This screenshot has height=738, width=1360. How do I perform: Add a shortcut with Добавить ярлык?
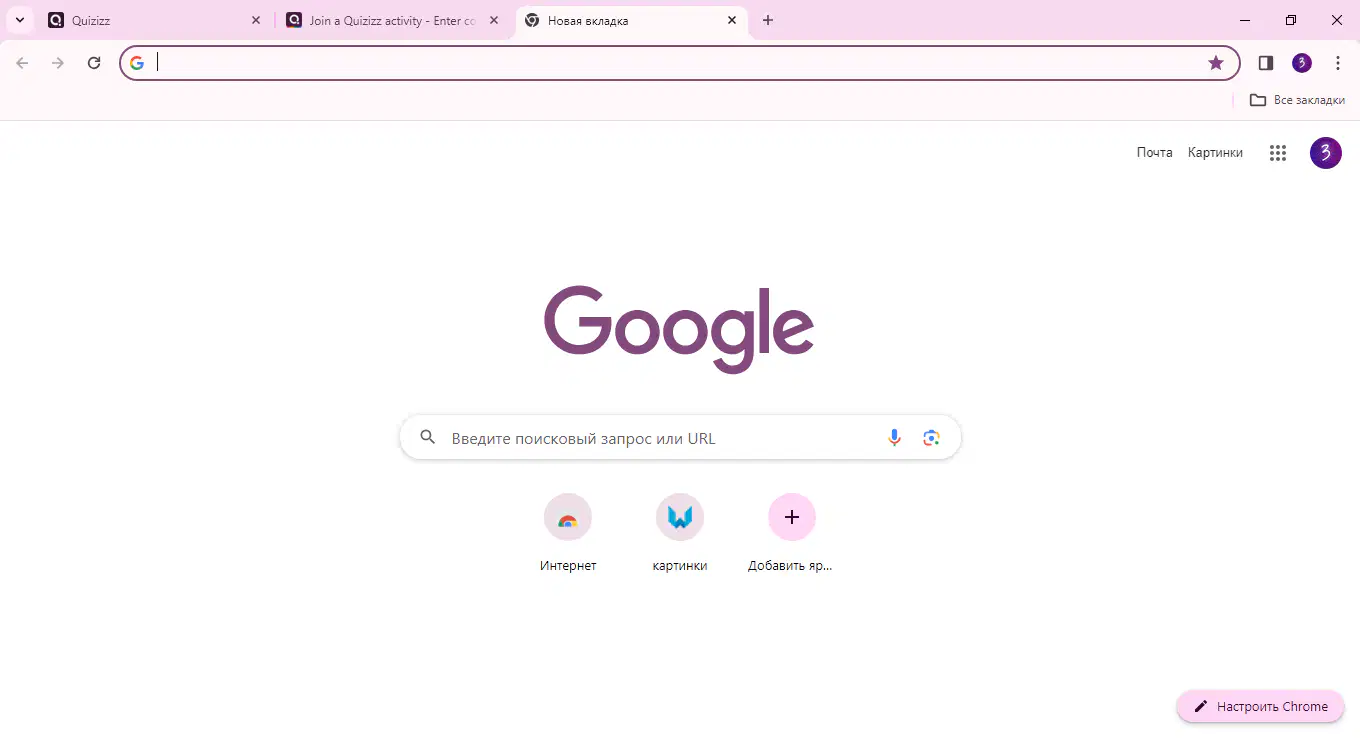(x=792, y=535)
